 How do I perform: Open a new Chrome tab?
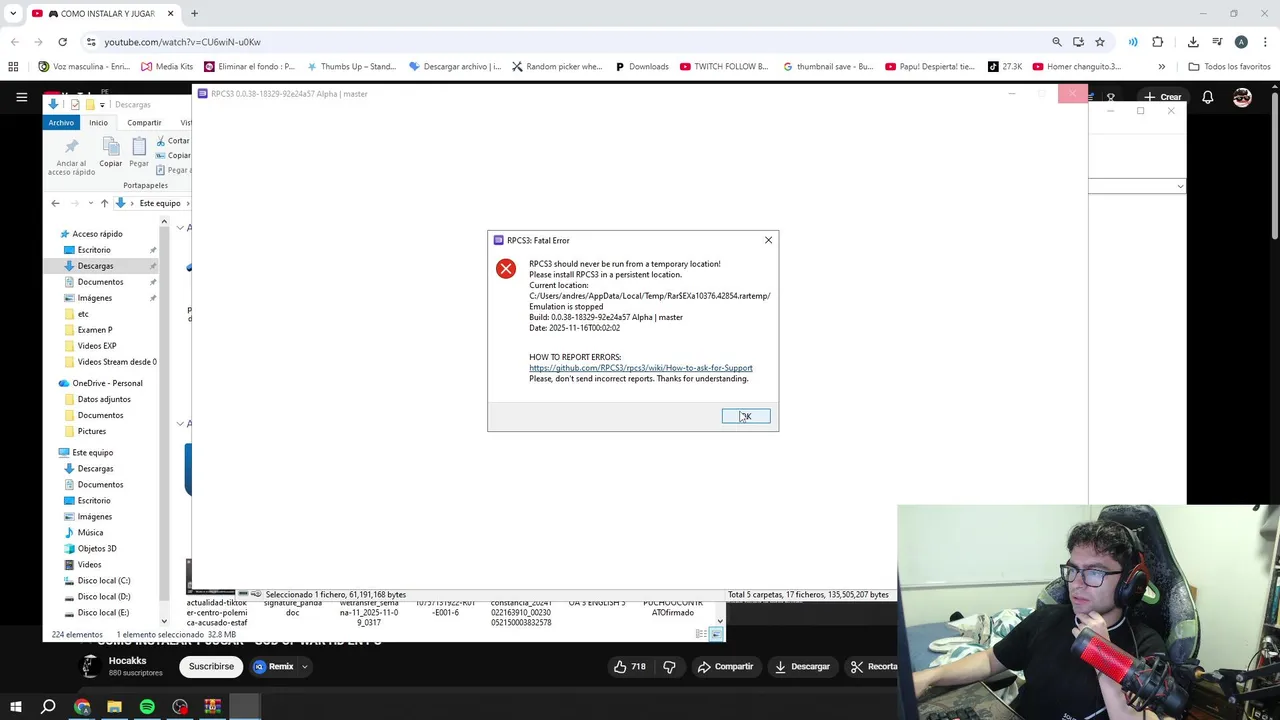(194, 13)
